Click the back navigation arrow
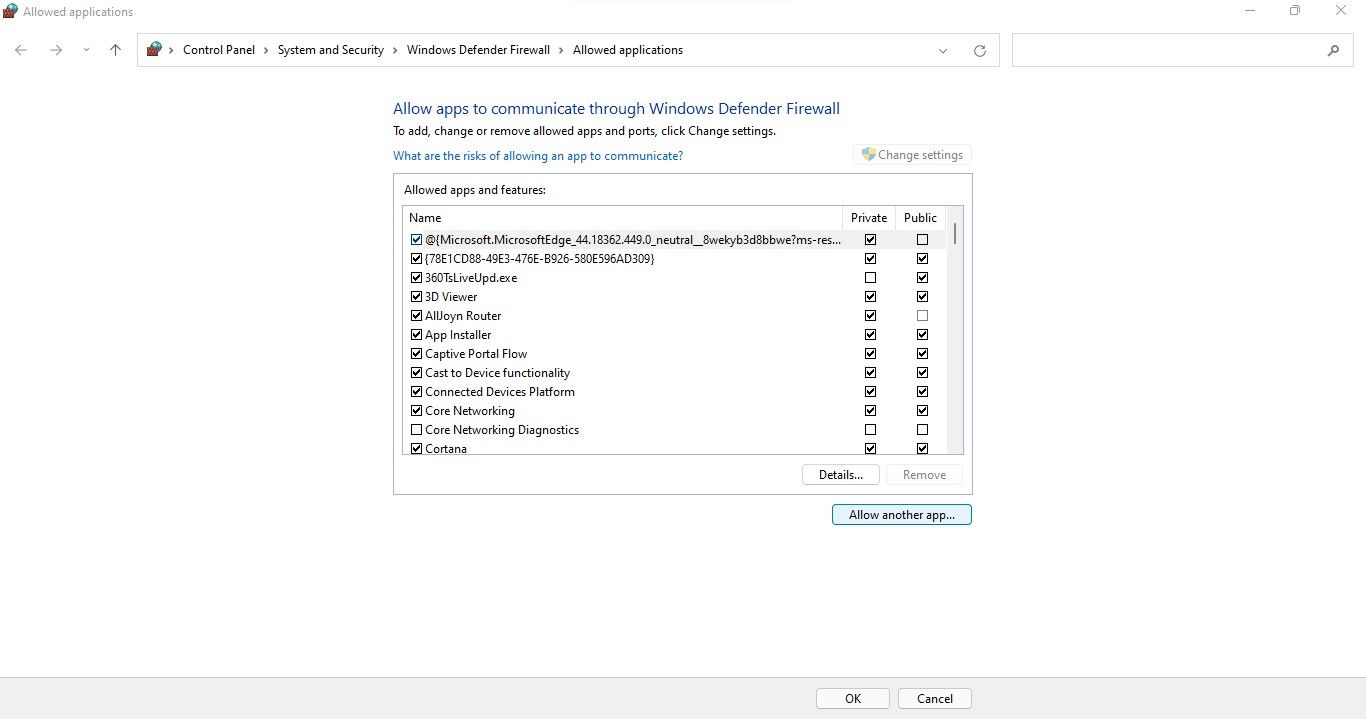Image resolution: width=1366 pixels, height=719 pixels. click(21, 49)
